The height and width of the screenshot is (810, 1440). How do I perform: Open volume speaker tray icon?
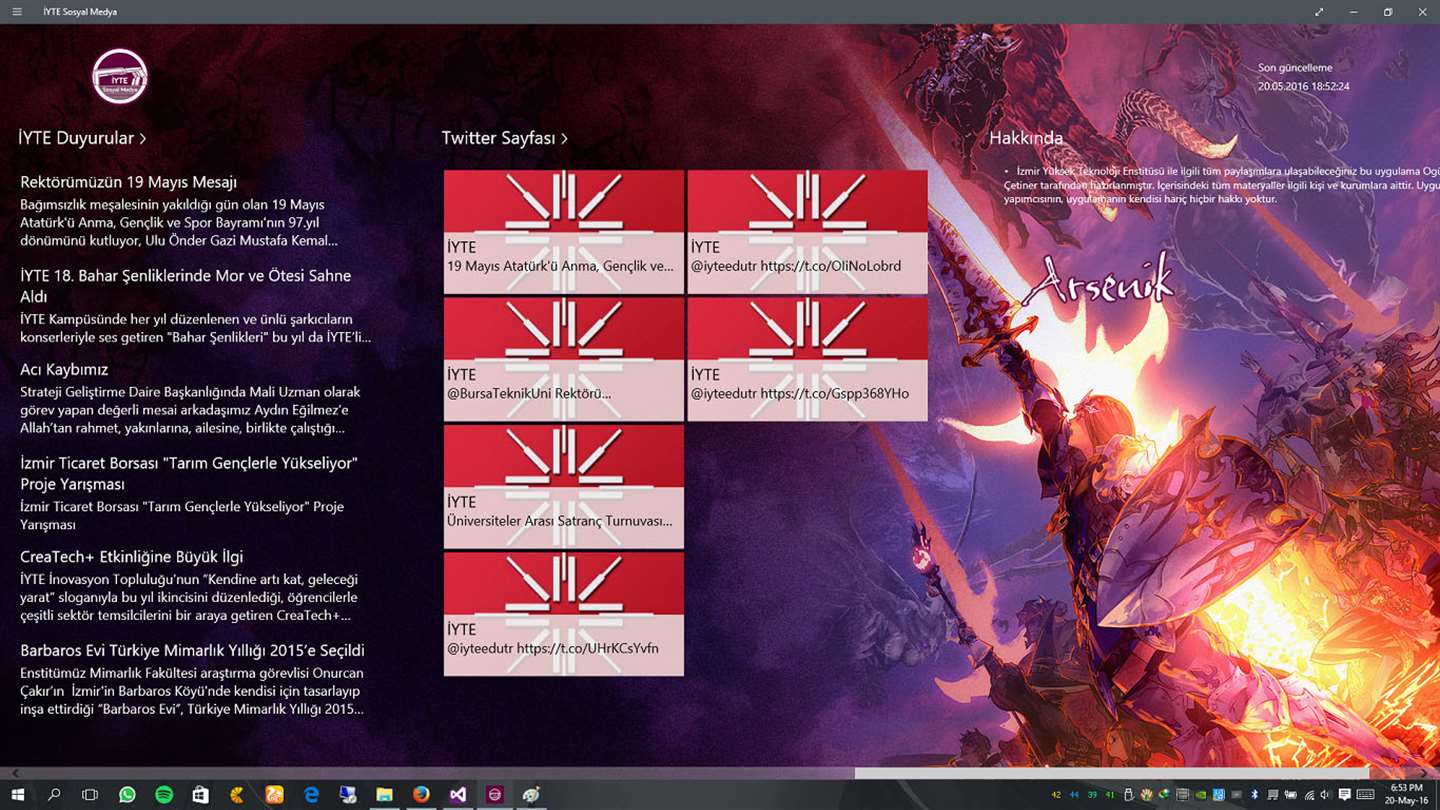1325,794
